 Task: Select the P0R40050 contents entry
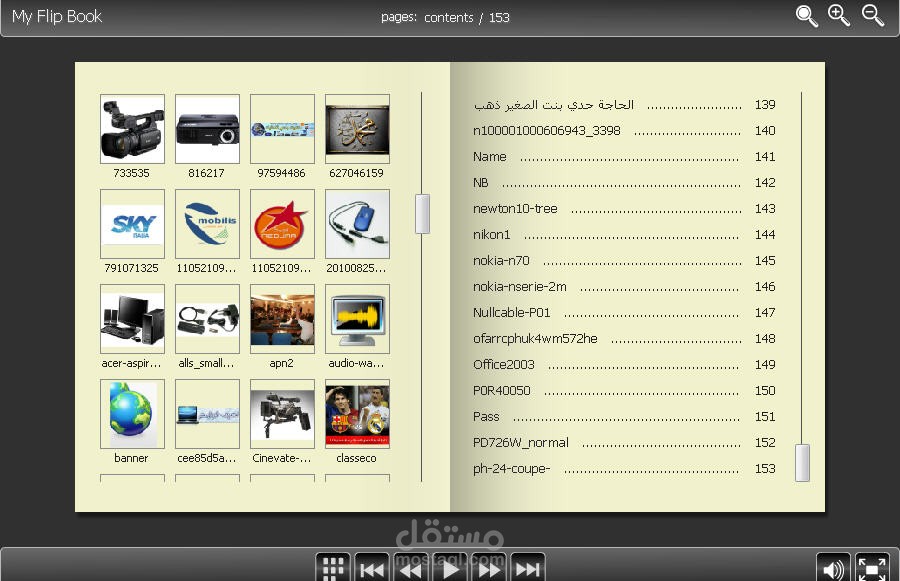(x=624, y=390)
